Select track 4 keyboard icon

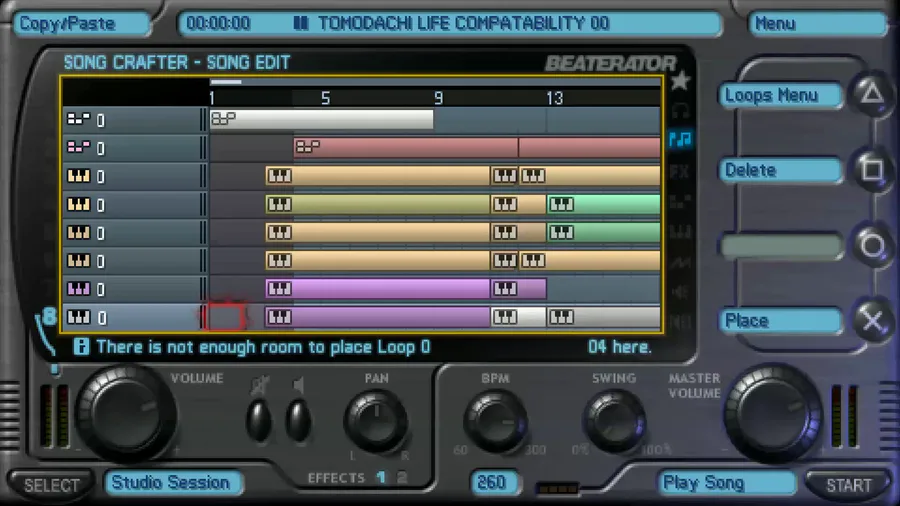(x=79, y=204)
